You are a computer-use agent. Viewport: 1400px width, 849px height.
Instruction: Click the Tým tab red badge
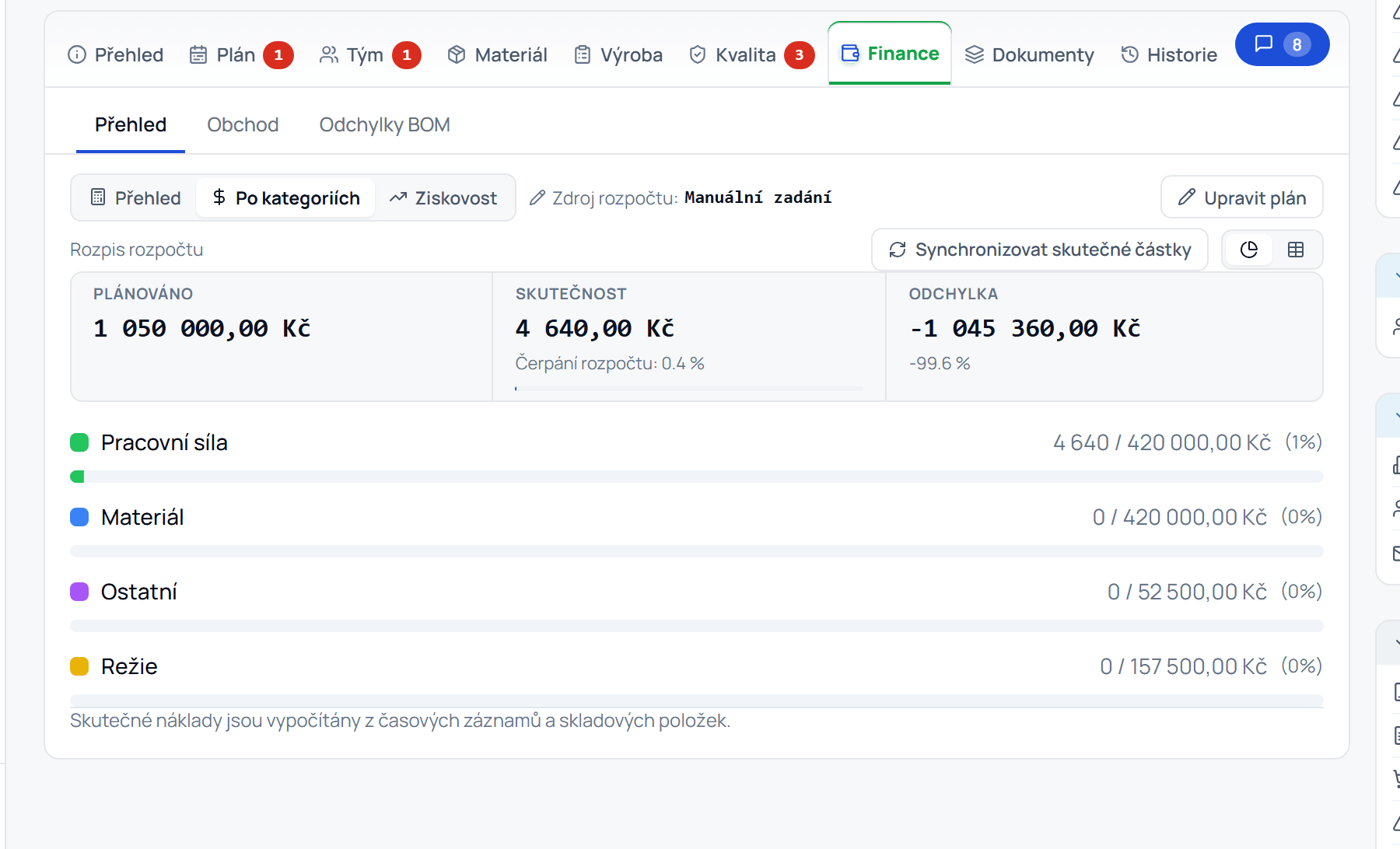(x=406, y=55)
